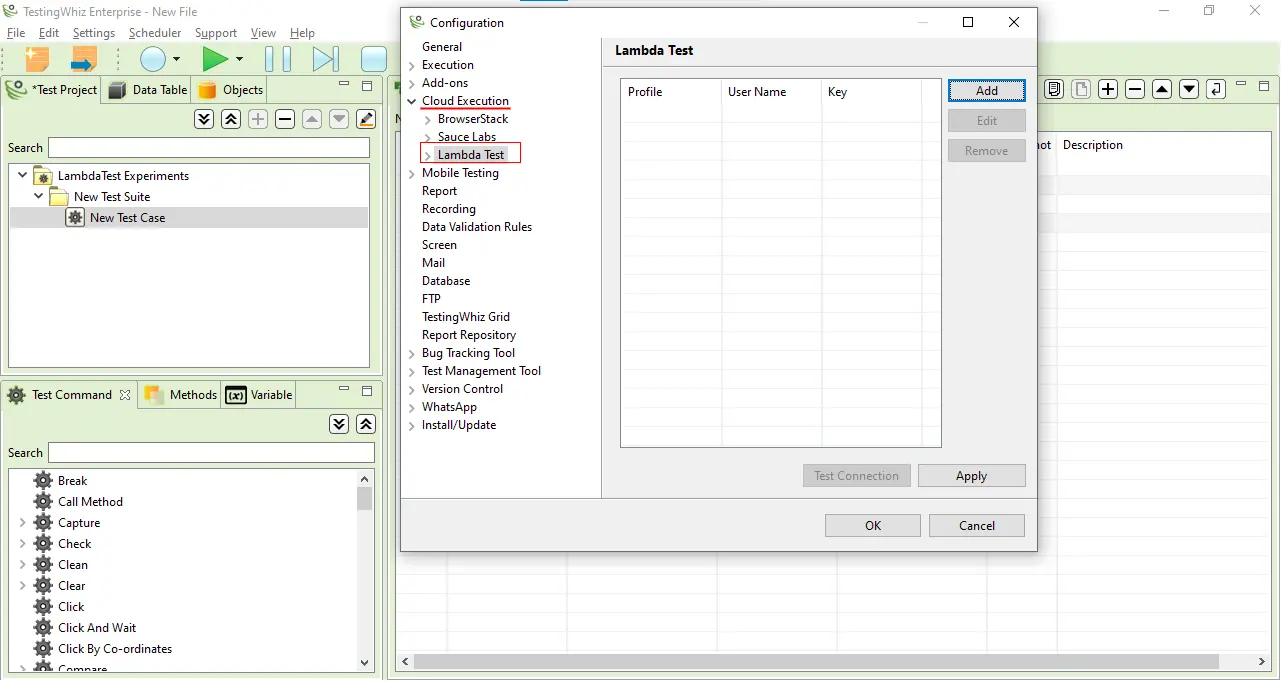Create a new test case with the orange note icon
Screen dimensions: 1281x682
pos(36,59)
